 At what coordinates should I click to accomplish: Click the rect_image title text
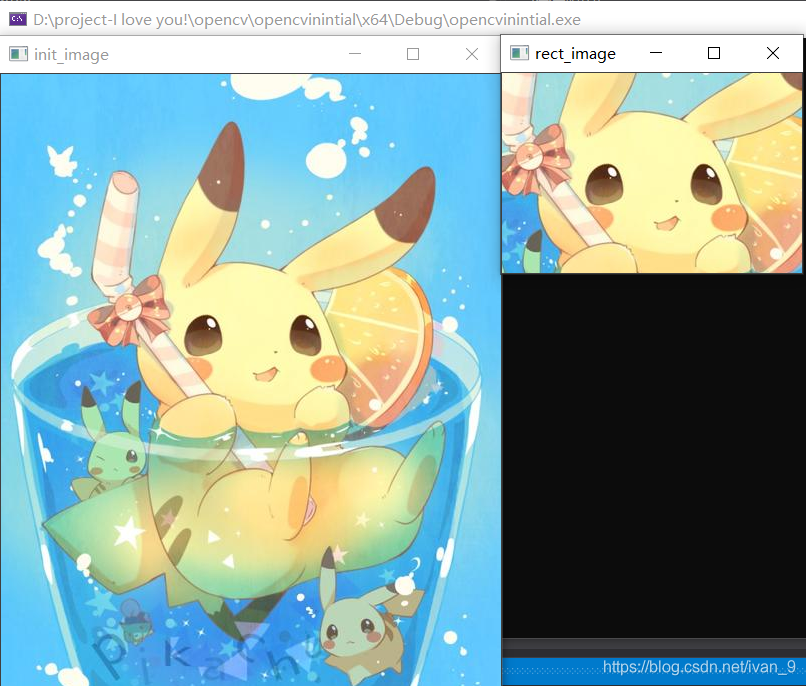click(575, 53)
